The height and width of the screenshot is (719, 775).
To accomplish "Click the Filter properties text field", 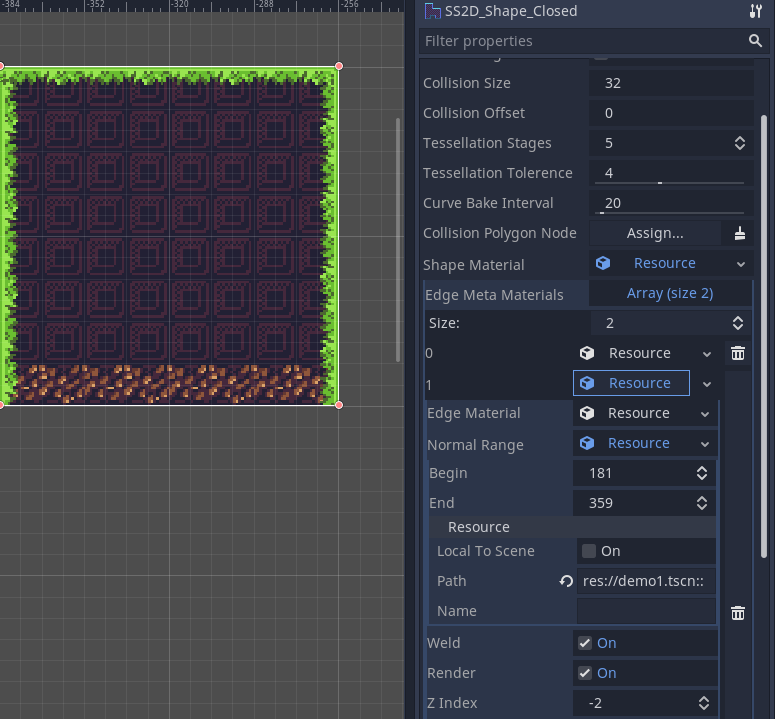I will click(x=580, y=41).
